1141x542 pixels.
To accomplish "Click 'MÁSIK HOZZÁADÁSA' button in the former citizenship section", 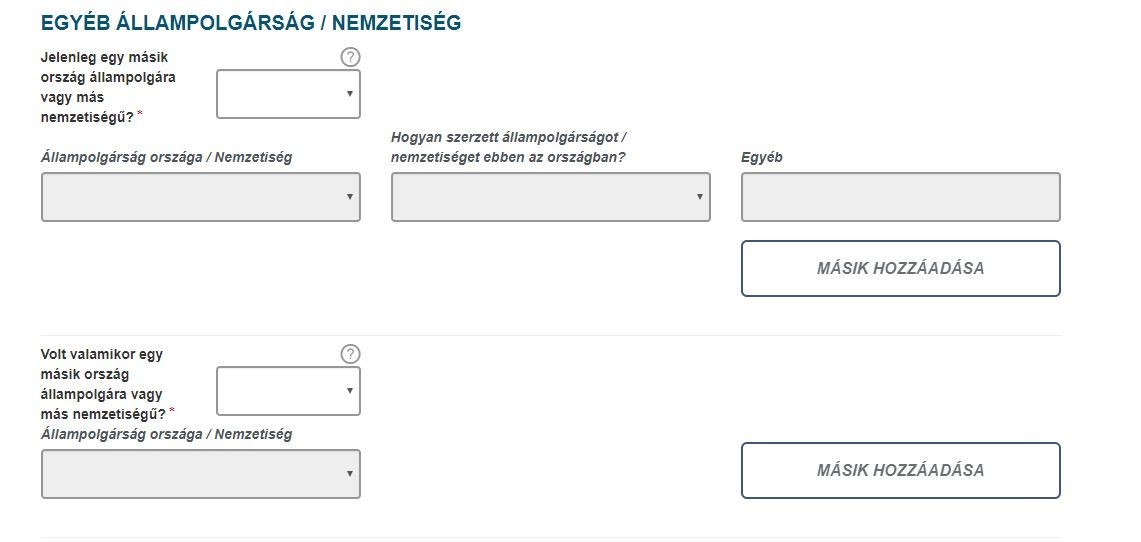I will (901, 471).
